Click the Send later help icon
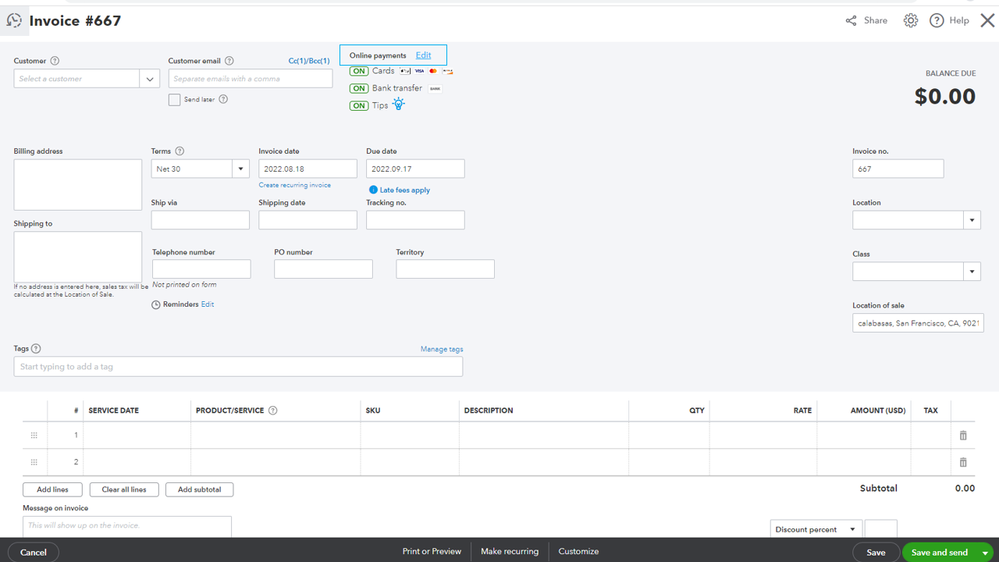The width and height of the screenshot is (999, 562). (223, 99)
